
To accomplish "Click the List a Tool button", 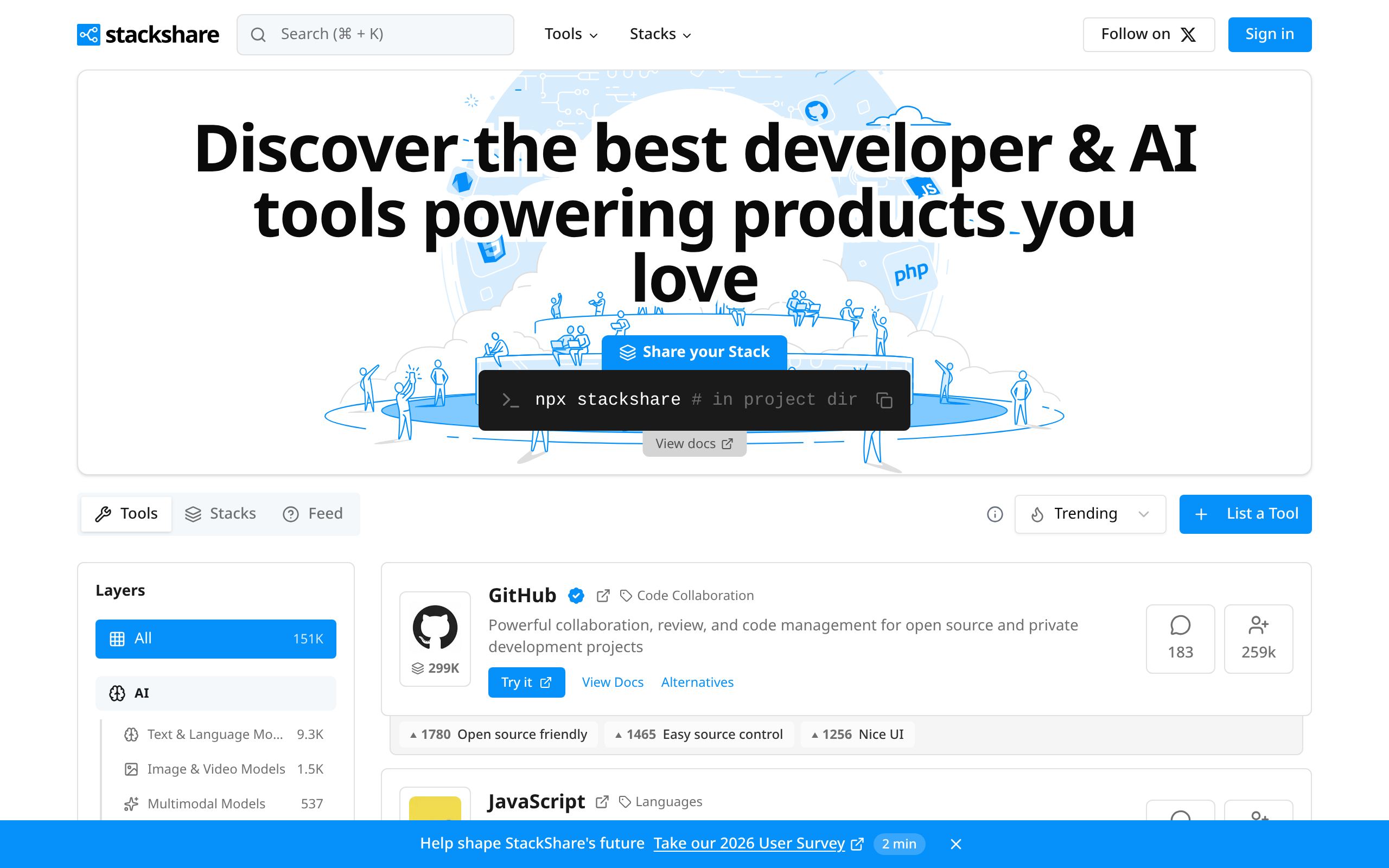I will tap(1246, 514).
